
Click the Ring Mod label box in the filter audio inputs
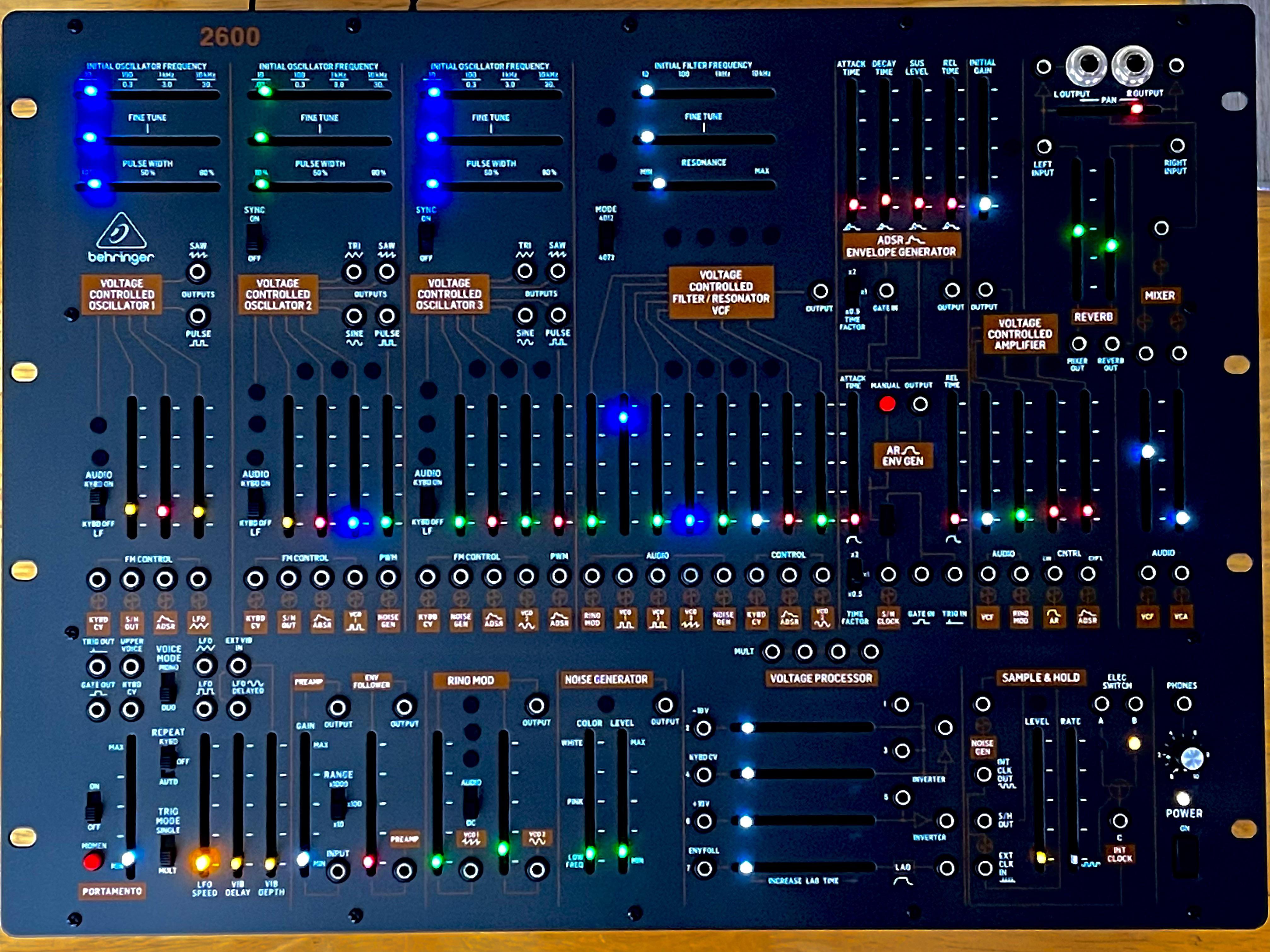click(592, 619)
